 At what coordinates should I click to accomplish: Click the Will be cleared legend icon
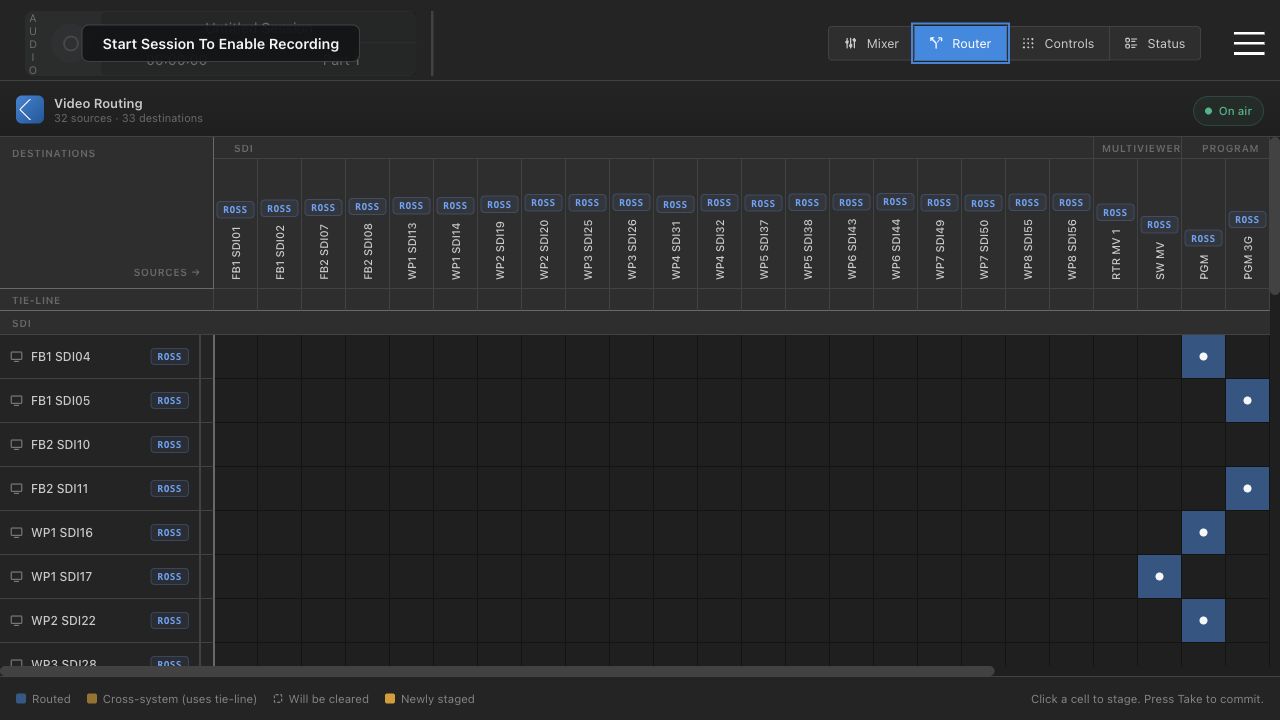pos(278,699)
